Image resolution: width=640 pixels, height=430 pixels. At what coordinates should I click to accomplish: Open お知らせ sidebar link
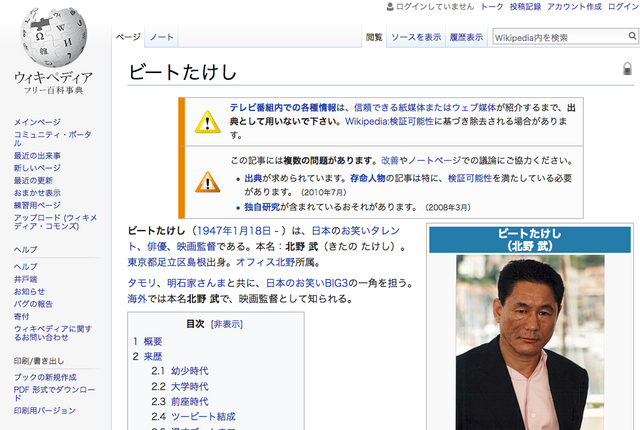(29, 291)
